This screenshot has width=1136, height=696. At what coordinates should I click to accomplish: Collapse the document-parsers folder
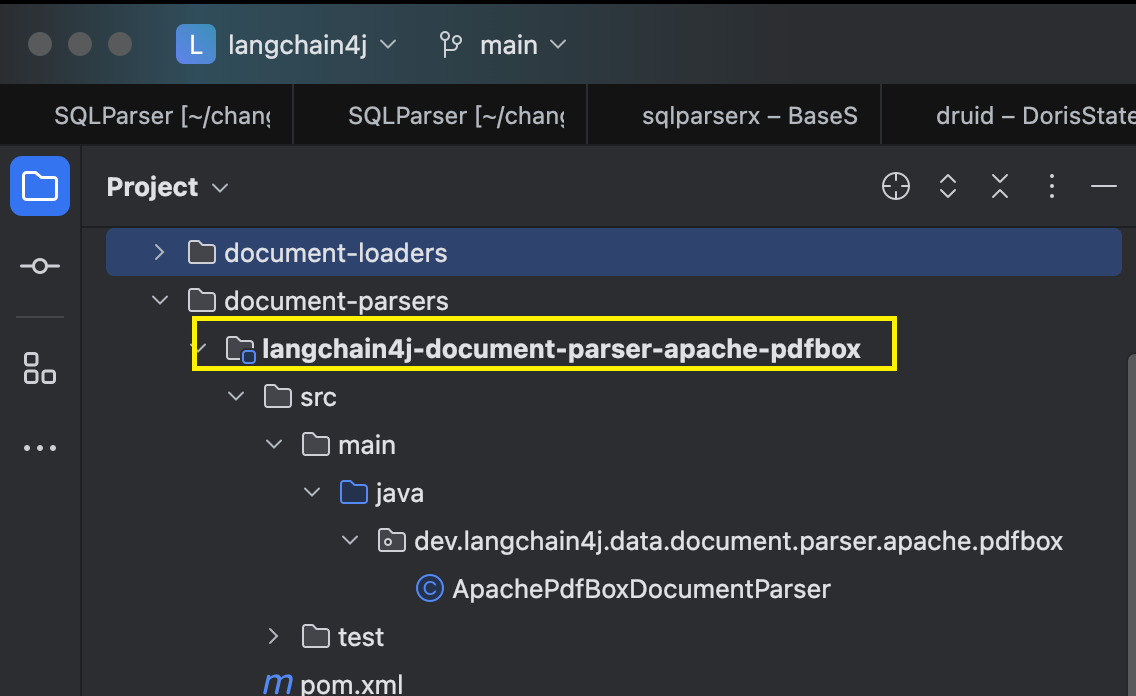pyautogui.click(x=159, y=300)
